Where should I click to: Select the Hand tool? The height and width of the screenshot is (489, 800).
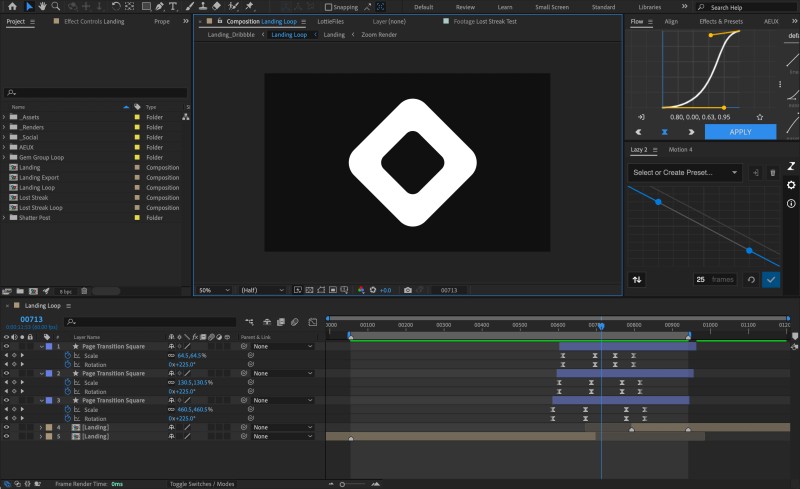pos(43,7)
